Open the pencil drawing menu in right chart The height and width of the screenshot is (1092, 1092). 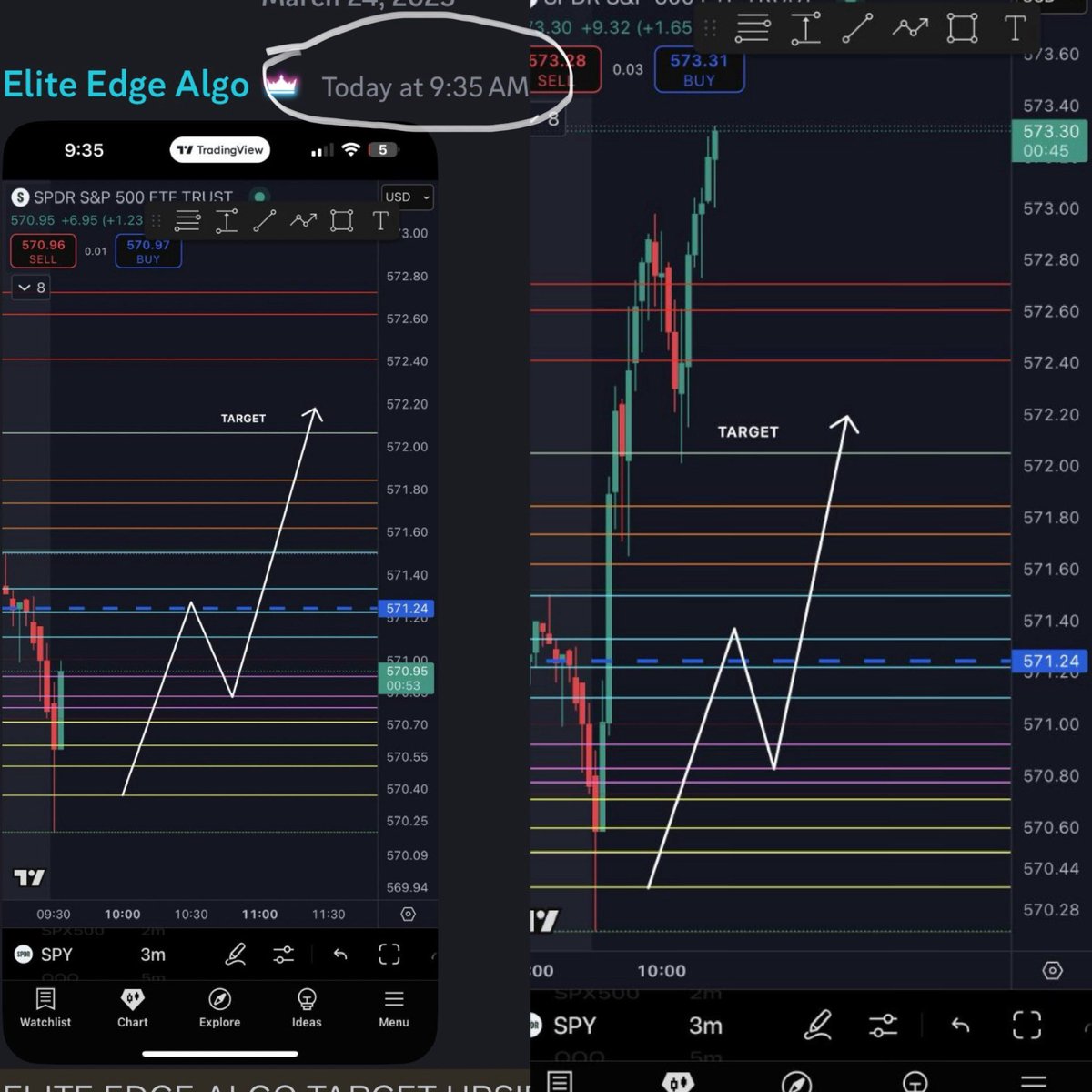[x=818, y=1026]
